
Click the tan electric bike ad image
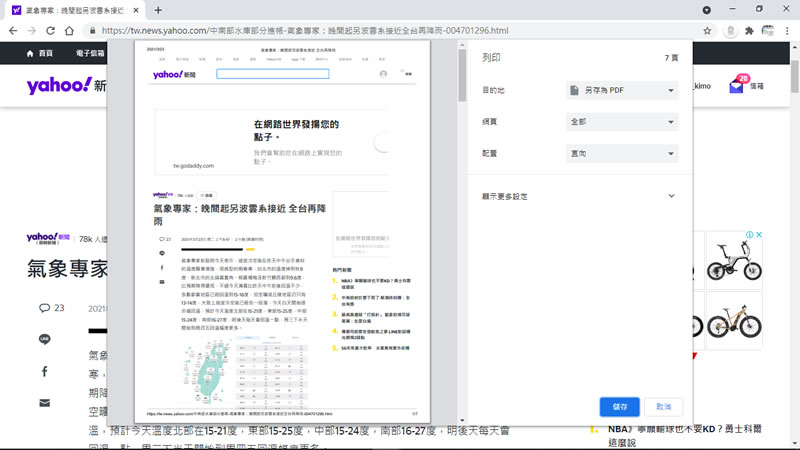point(734,321)
